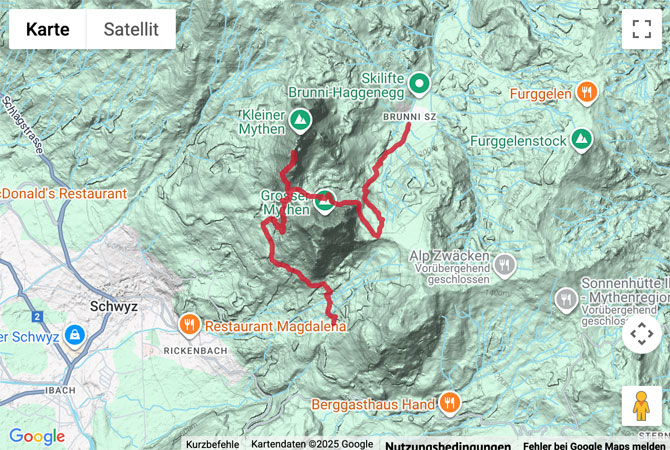Open the Furggelen restaurant pin
Viewport: 670px width, 450px height.
tap(587, 93)
